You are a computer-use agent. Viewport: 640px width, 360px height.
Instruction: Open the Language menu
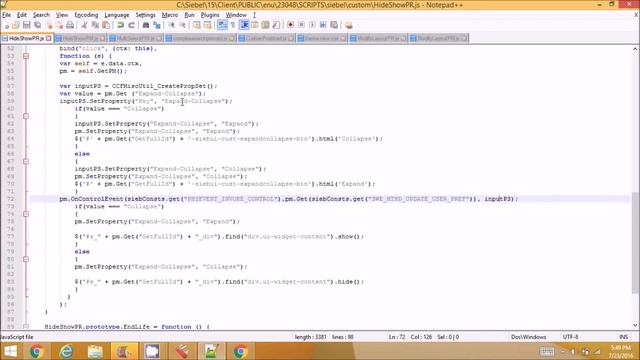pos(117,15)
